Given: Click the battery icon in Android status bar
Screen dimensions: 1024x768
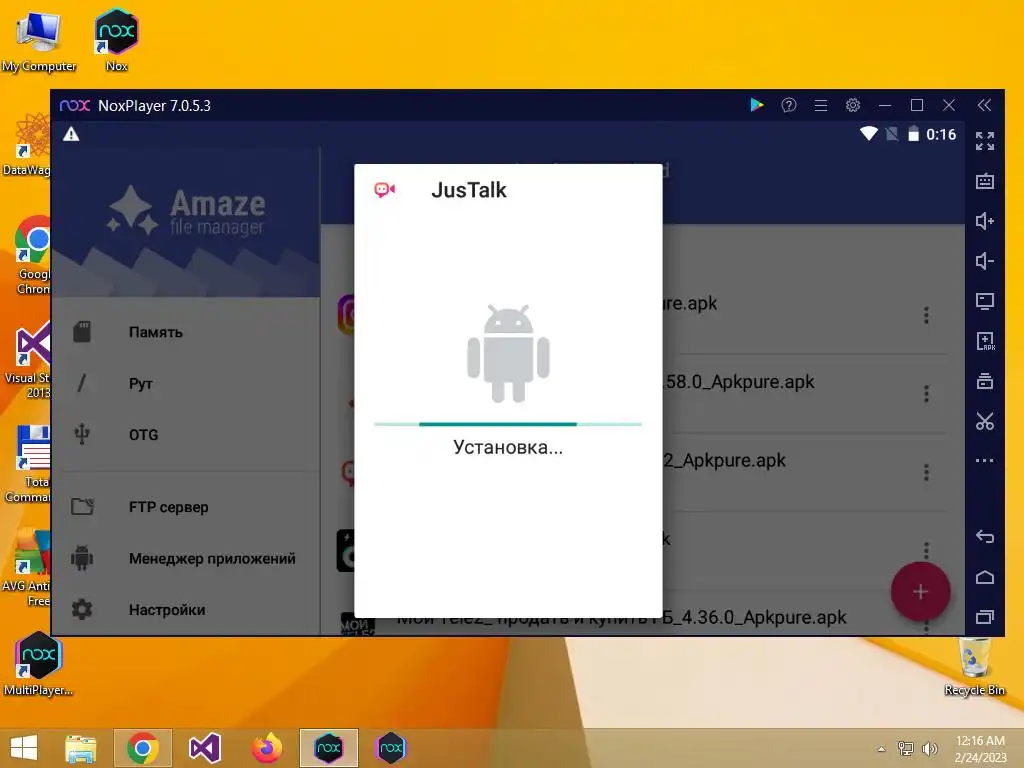Looking at the screenshot, I should (x=914, y=134).
